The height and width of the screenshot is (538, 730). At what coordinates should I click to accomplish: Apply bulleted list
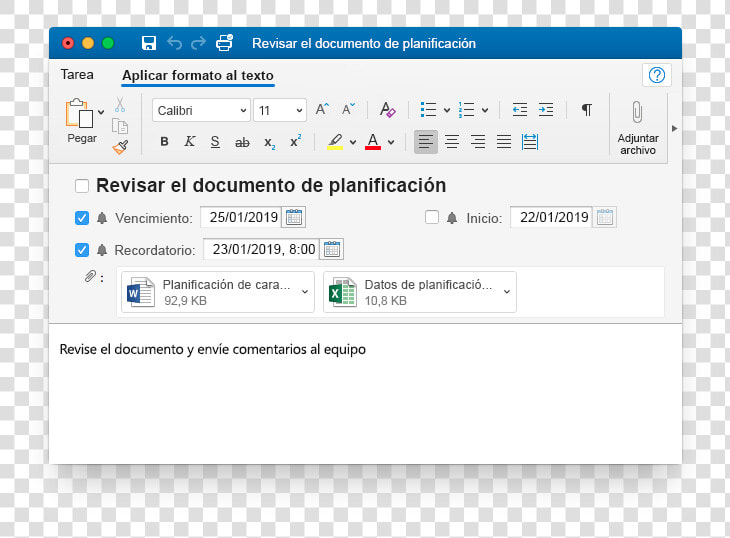428,110
